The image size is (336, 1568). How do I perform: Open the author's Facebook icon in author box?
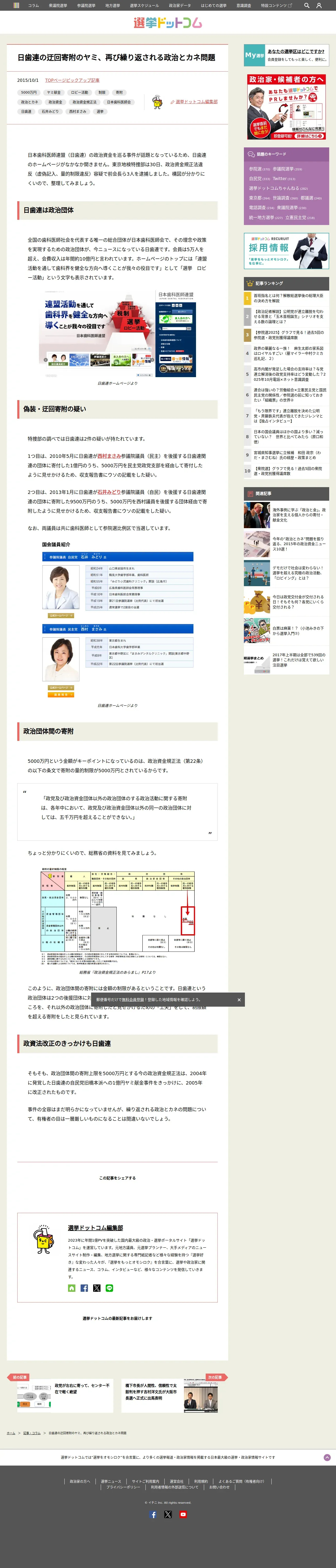pyautogui.click(x=84, y=1288)
